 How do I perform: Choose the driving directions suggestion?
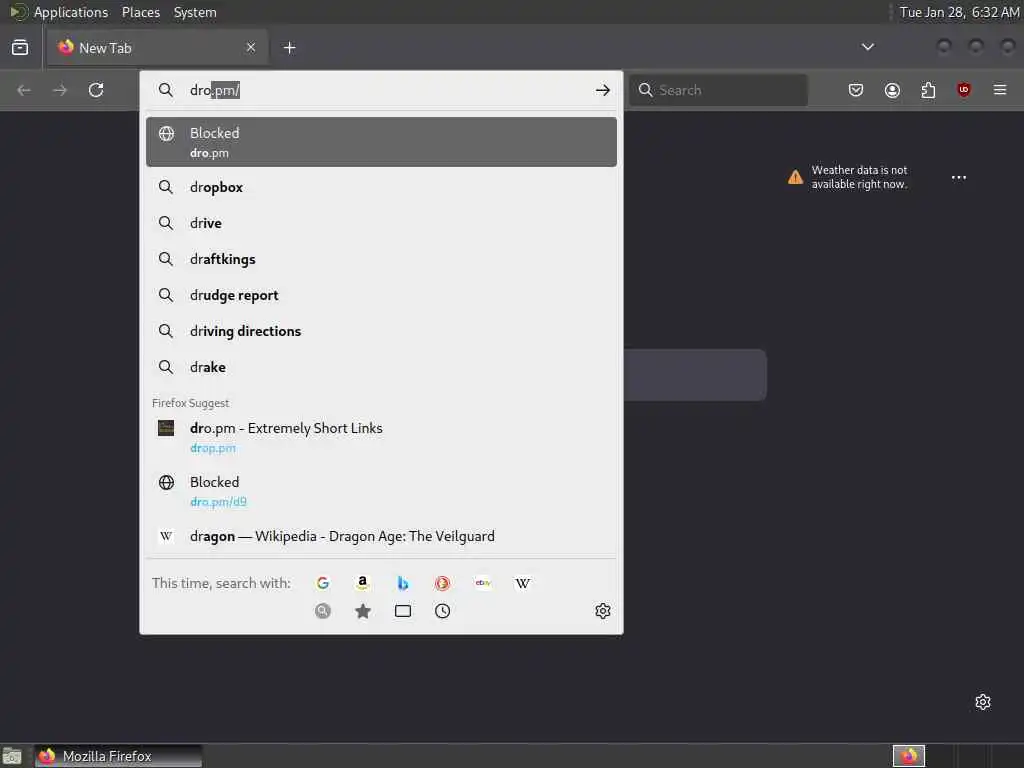tap(381, 330)
